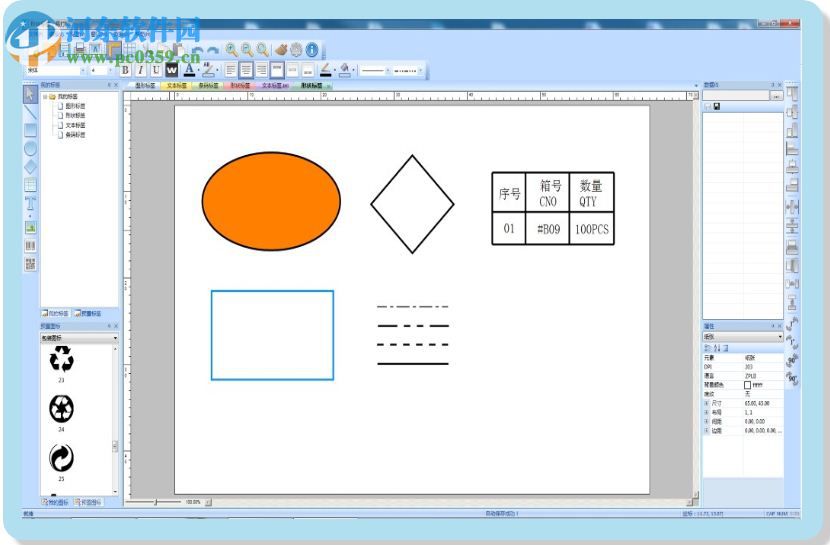This screenshot has height=545, width=830.
Task: Click the third magnifier zoom-fit icon
Action: [262, 50]
